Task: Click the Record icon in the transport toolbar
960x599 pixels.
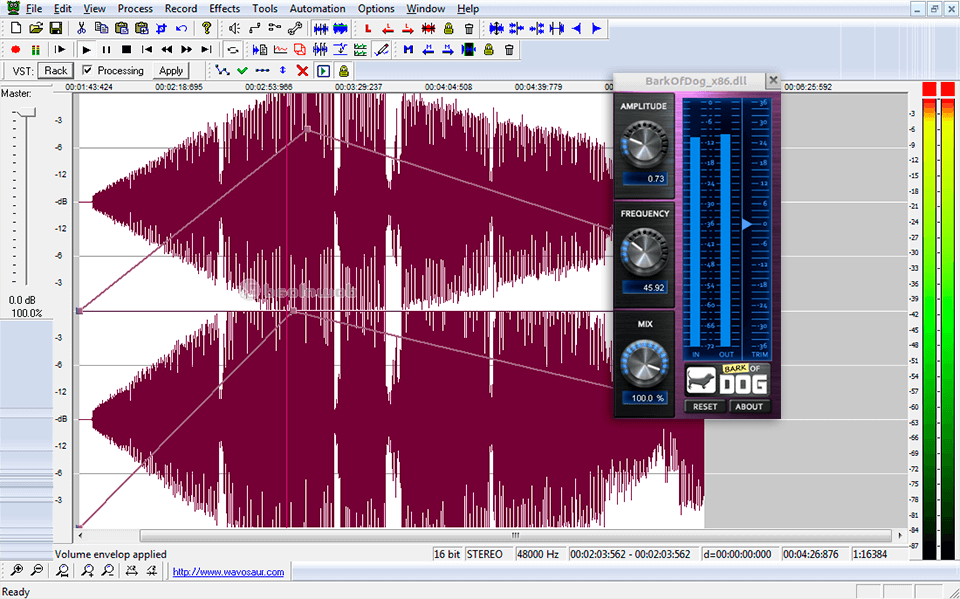Action: pyautogui.click(x=15, y=48)
